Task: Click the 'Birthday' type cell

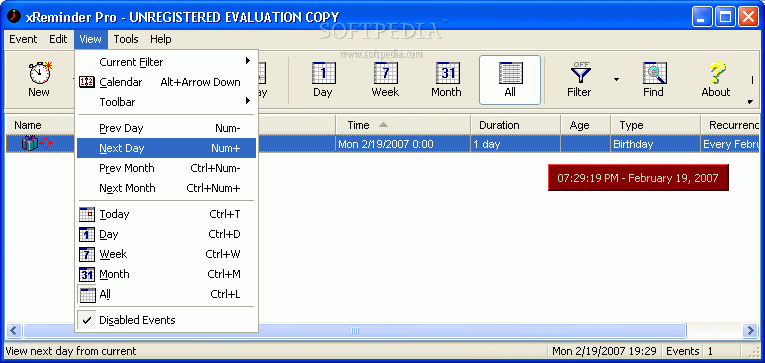Action: [656, 144]
